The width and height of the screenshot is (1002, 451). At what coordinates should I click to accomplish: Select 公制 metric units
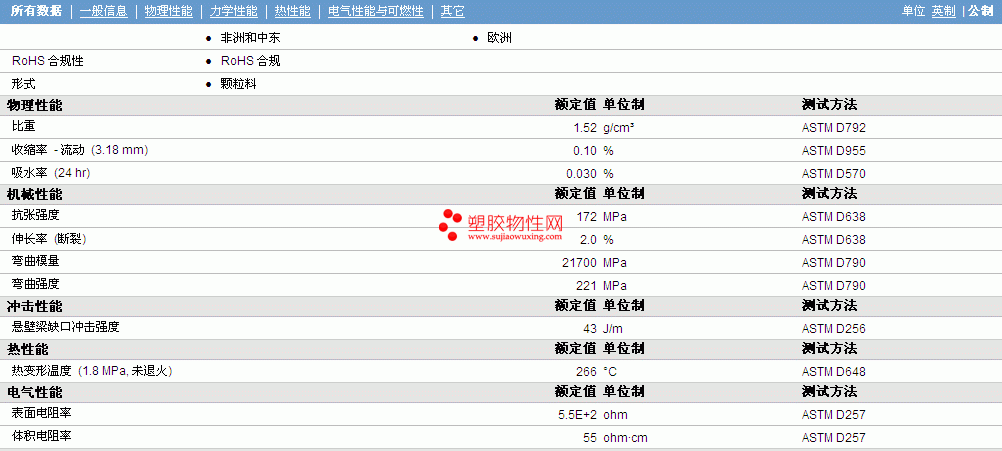pos(981,11)
